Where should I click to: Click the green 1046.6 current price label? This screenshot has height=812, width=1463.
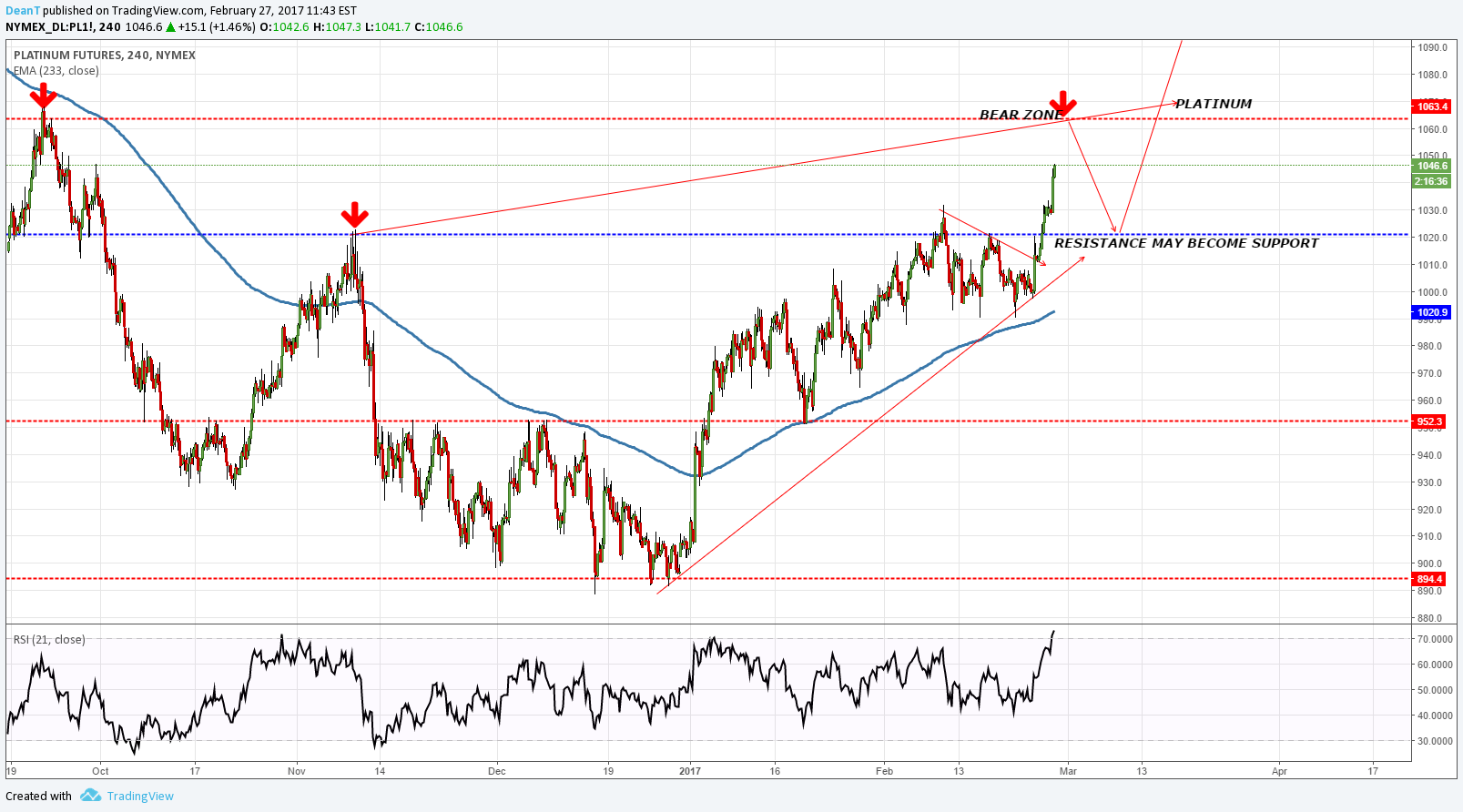coord(1431,166)
